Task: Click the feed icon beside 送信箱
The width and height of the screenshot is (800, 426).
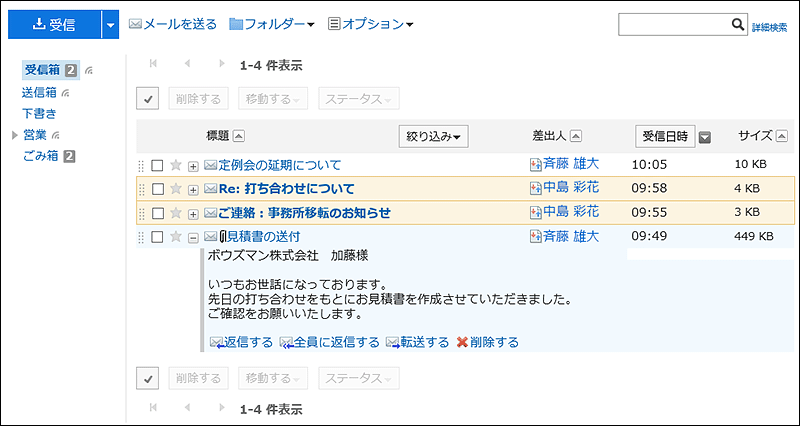Action: (65, 93)
